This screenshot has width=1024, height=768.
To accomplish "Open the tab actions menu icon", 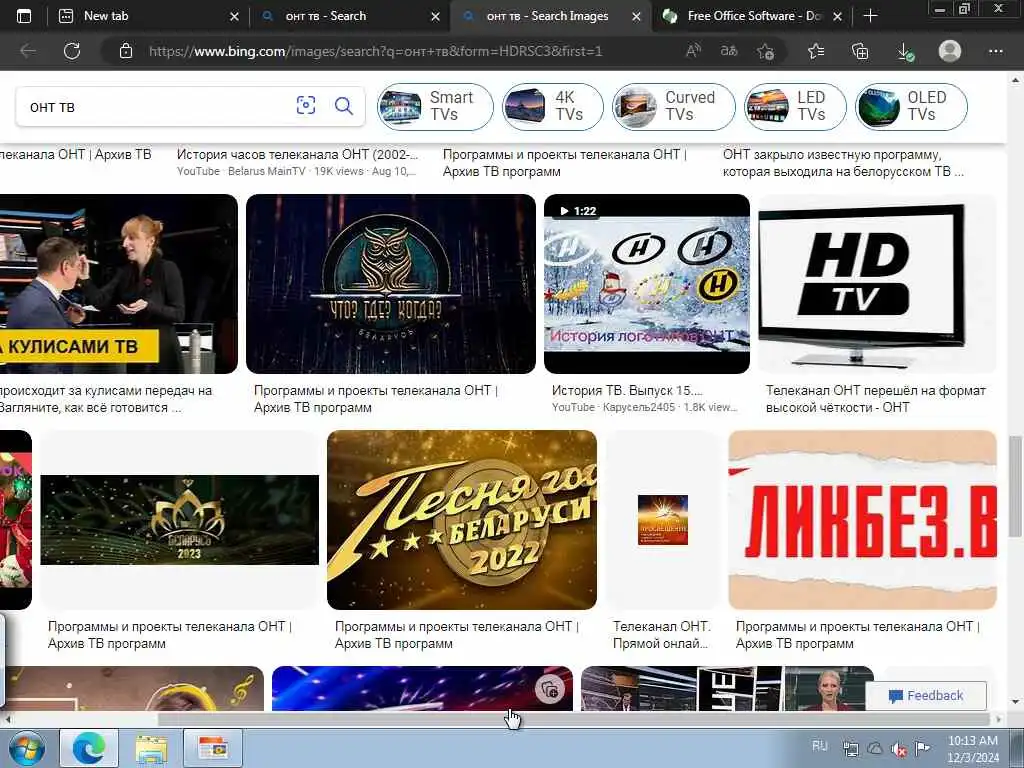I will click(24, 16).
